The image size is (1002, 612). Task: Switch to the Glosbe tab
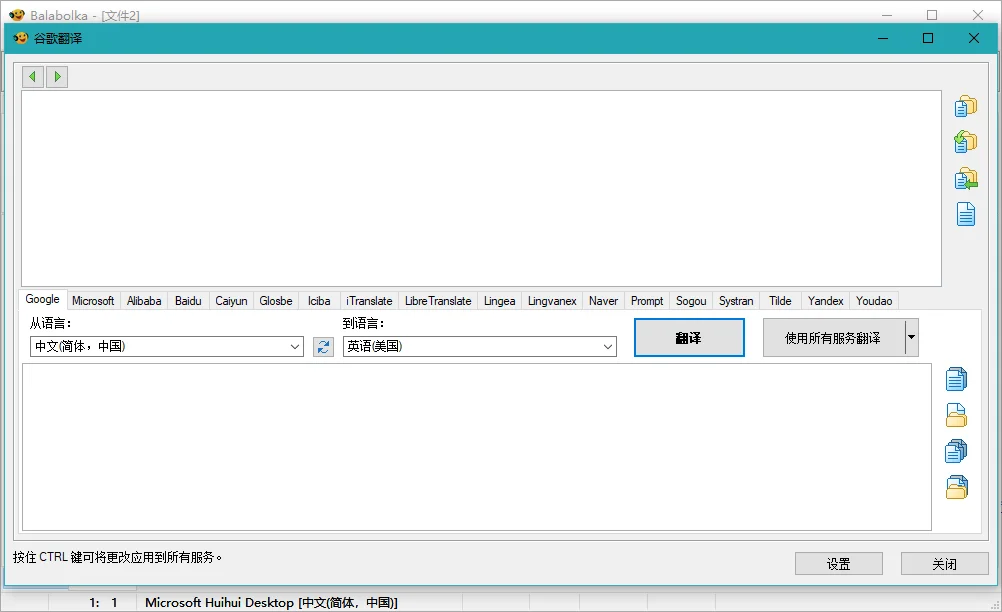pyautogui.click(x=275, y=301)
